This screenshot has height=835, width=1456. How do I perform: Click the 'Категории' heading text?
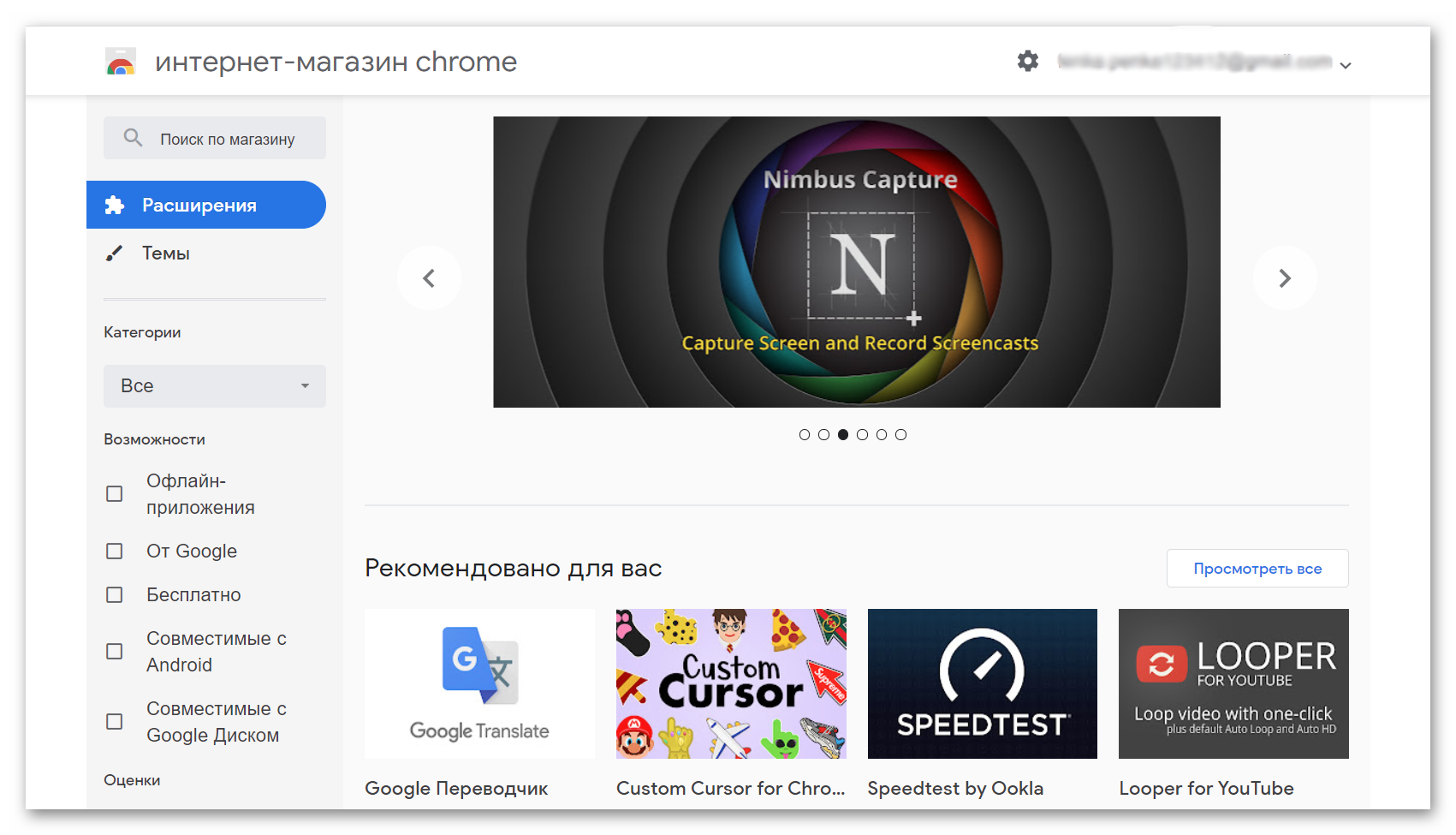[x=142, y=332]
